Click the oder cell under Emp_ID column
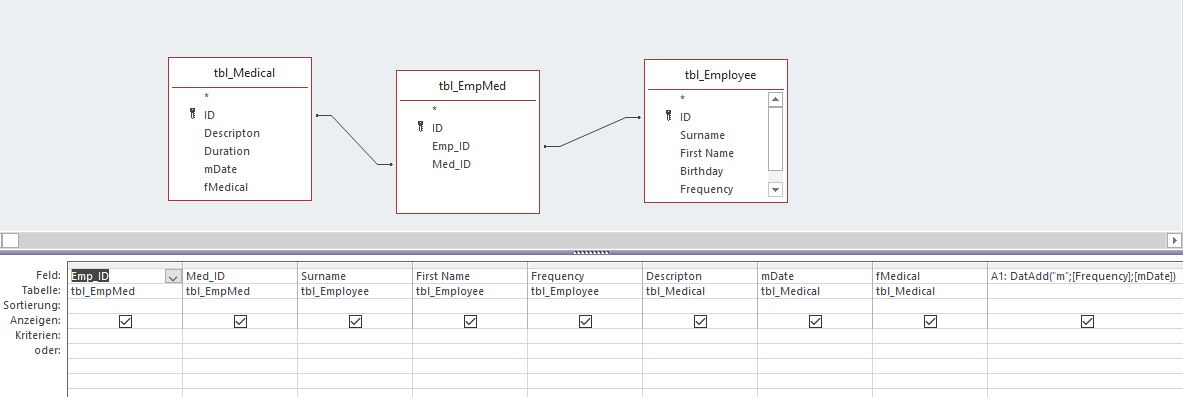 (125, 350)
